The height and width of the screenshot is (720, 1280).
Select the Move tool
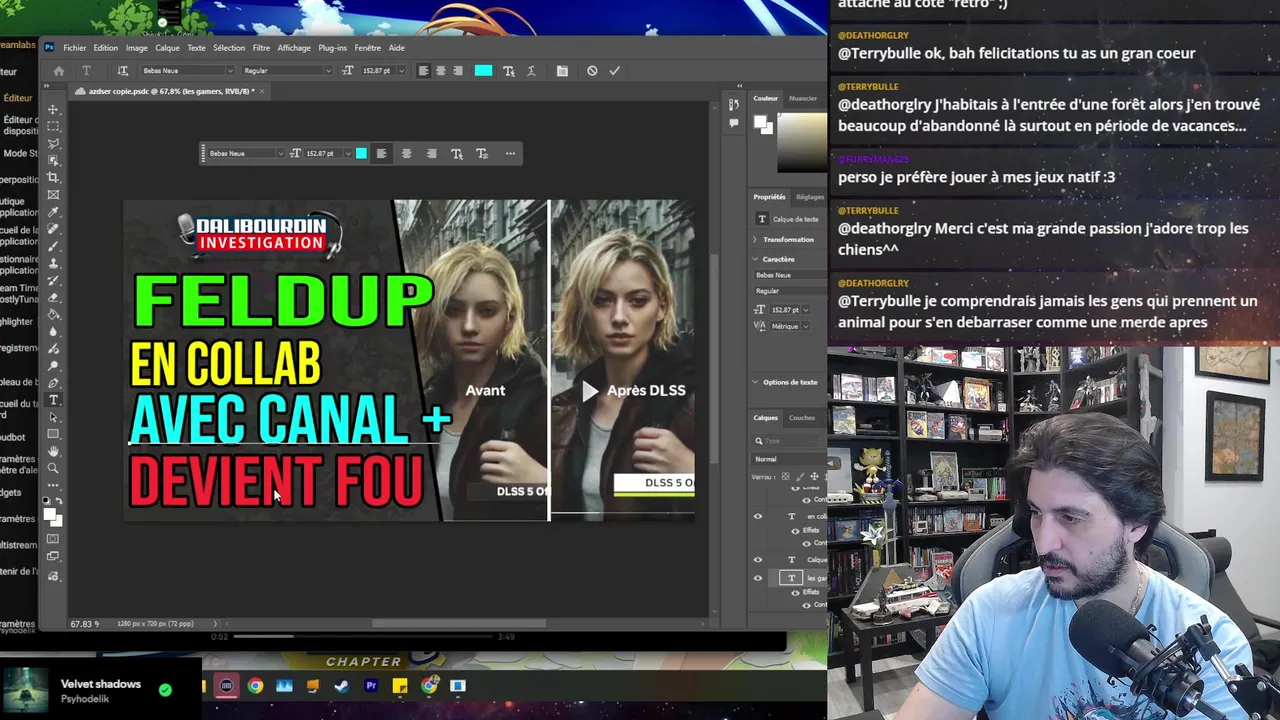click(53, 110)
